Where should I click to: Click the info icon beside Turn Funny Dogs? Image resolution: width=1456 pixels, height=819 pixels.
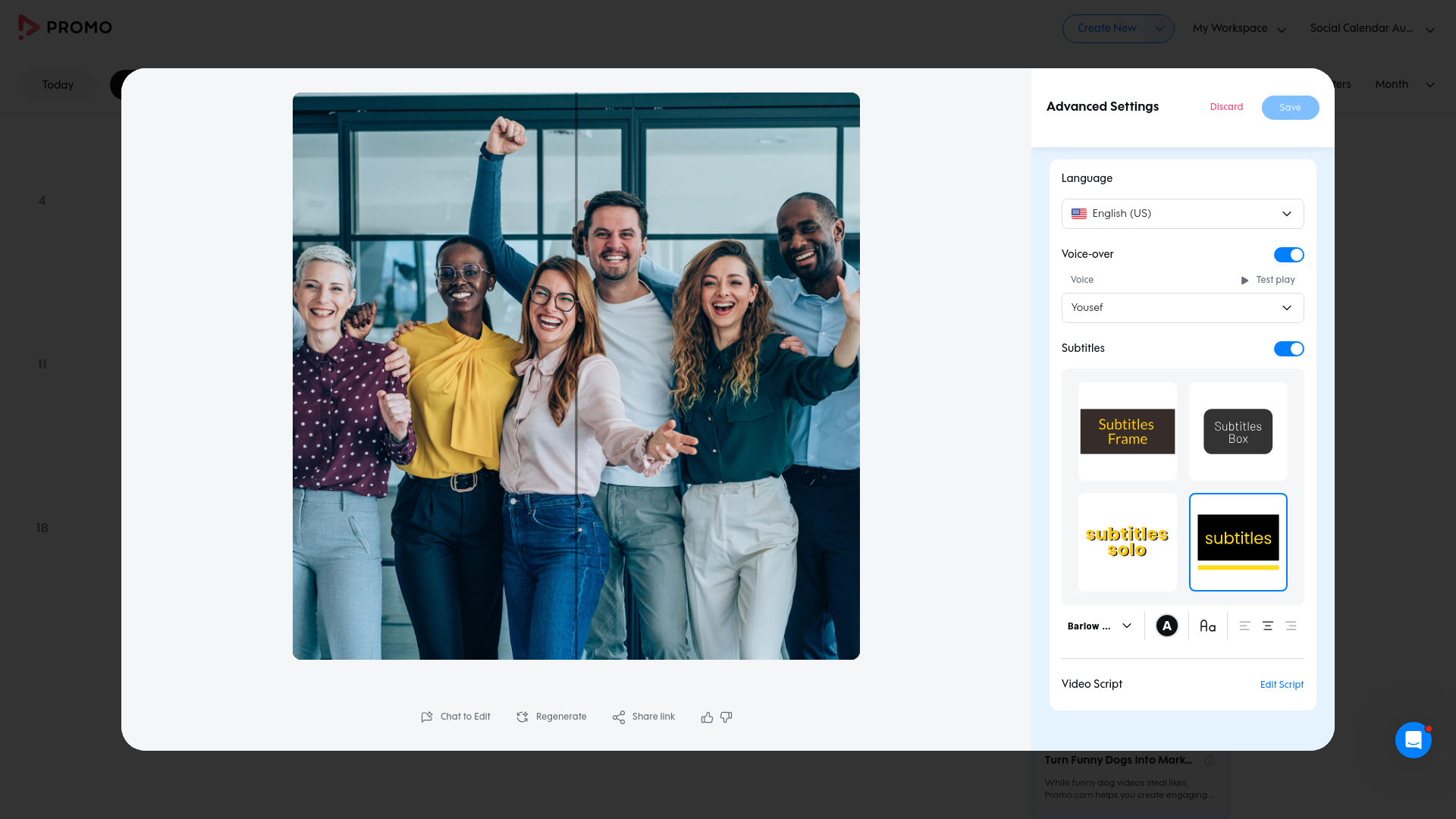1210,761
